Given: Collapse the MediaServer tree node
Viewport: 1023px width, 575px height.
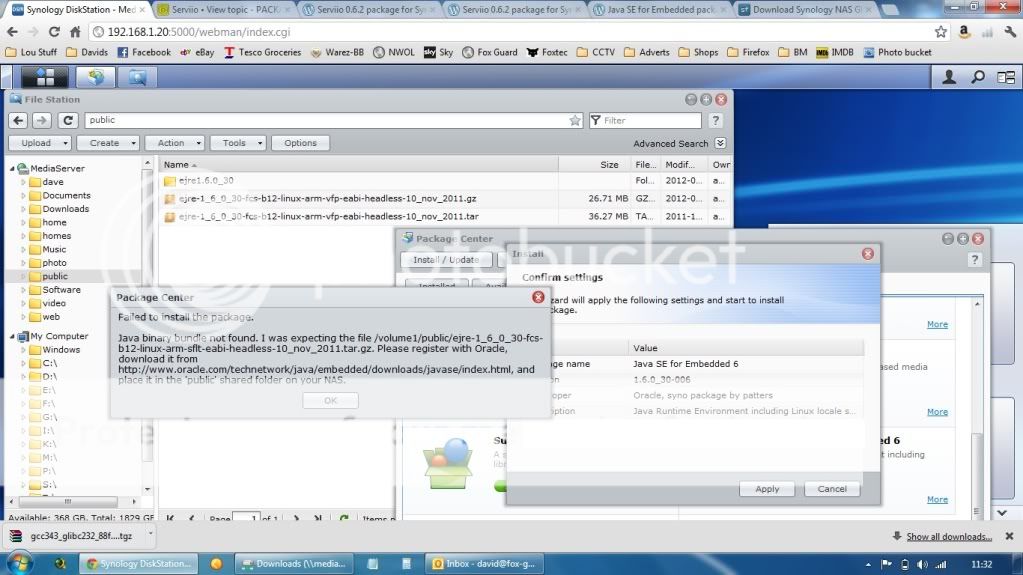Looking at the screenshot, I should pyautogui.click(x=12, y=168).
